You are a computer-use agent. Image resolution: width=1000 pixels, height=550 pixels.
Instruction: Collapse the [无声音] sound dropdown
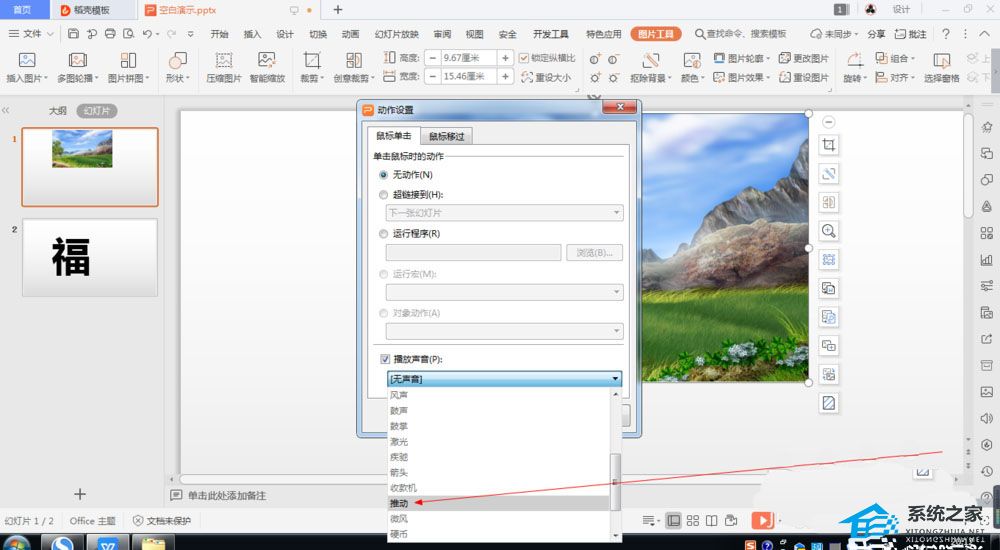pos(614,379)
